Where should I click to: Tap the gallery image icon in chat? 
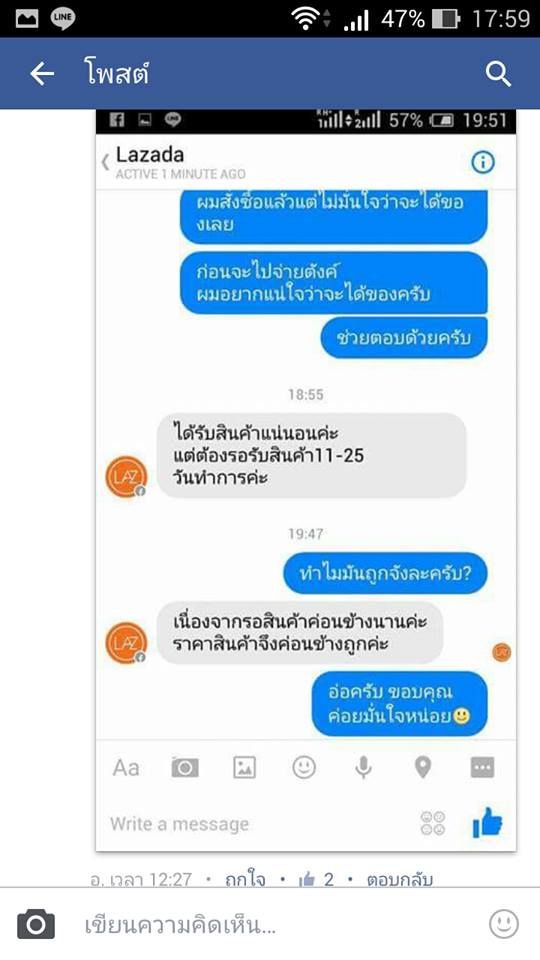(244, 767)
